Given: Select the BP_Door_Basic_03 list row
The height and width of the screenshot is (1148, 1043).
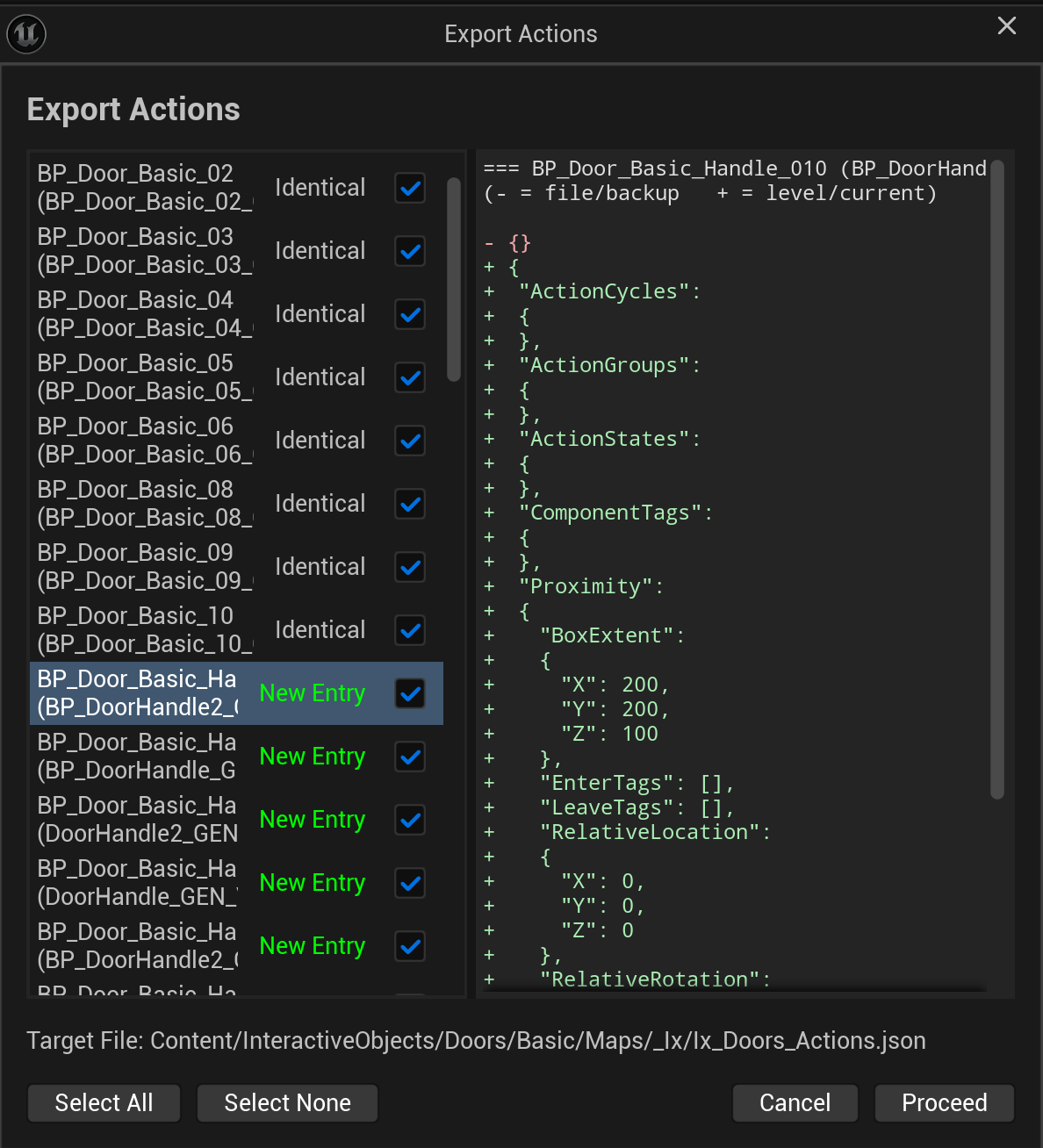Looking at the screenshot, I should pyautogui.click(x=236, y=251).
